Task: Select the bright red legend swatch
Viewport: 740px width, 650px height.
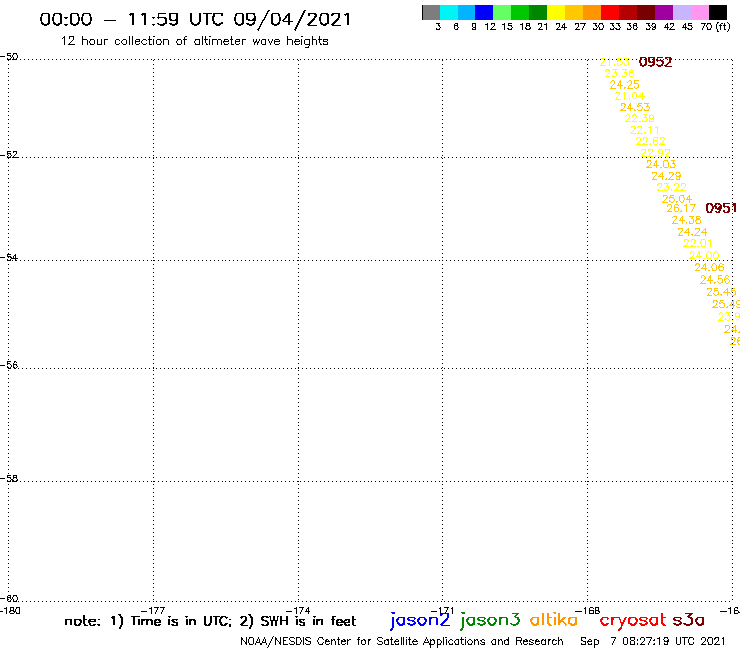Action: [610, 12]
